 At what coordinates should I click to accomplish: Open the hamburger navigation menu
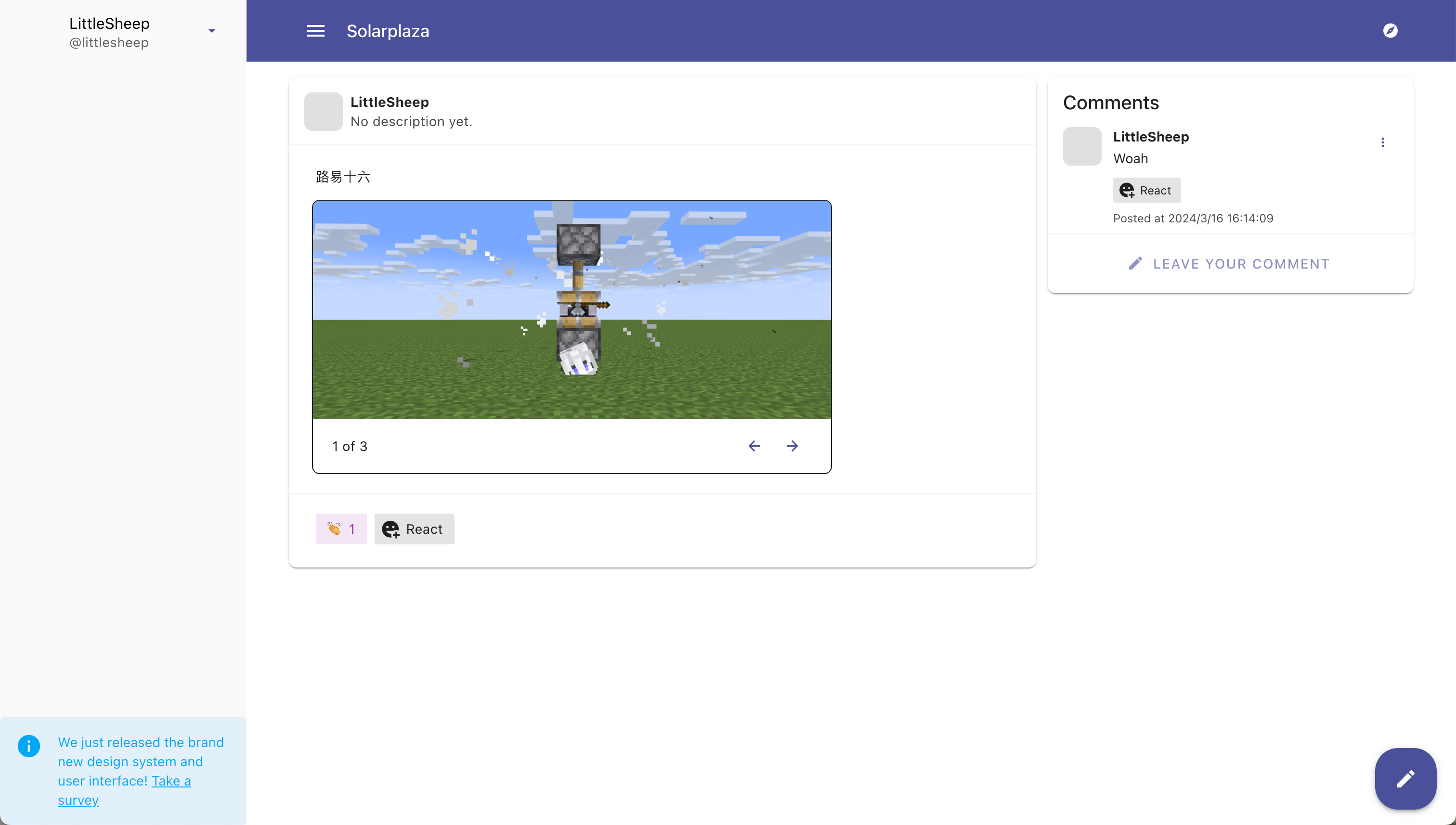(316, 31)
